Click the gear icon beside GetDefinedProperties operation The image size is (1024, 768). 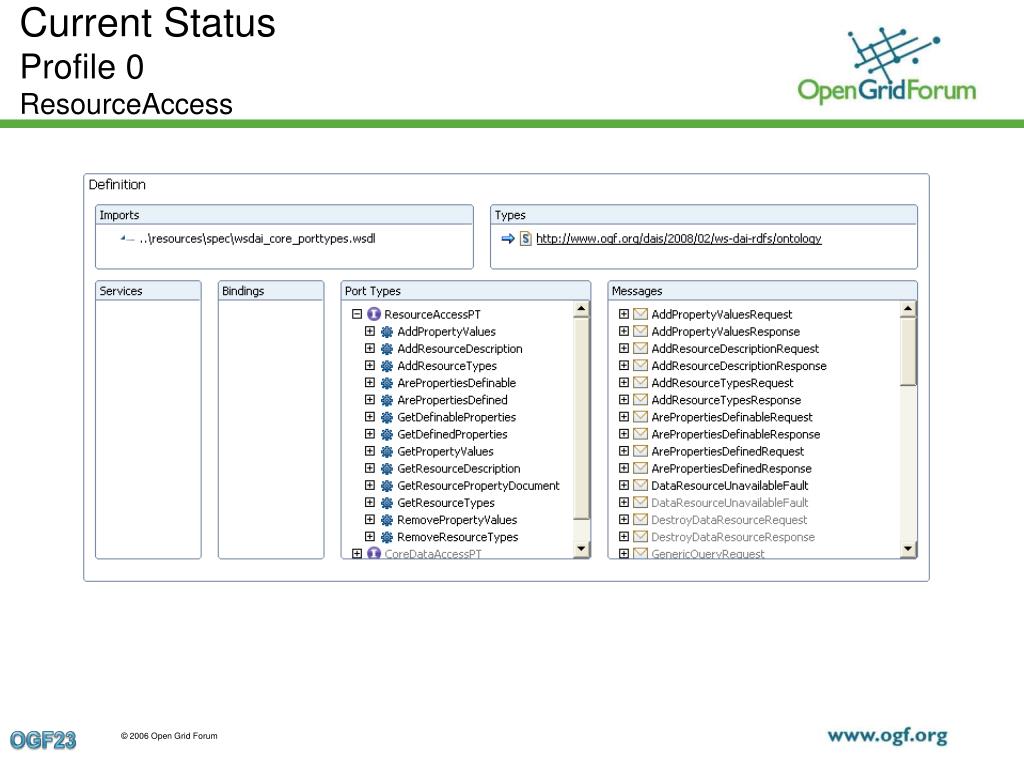coord(387,434)
